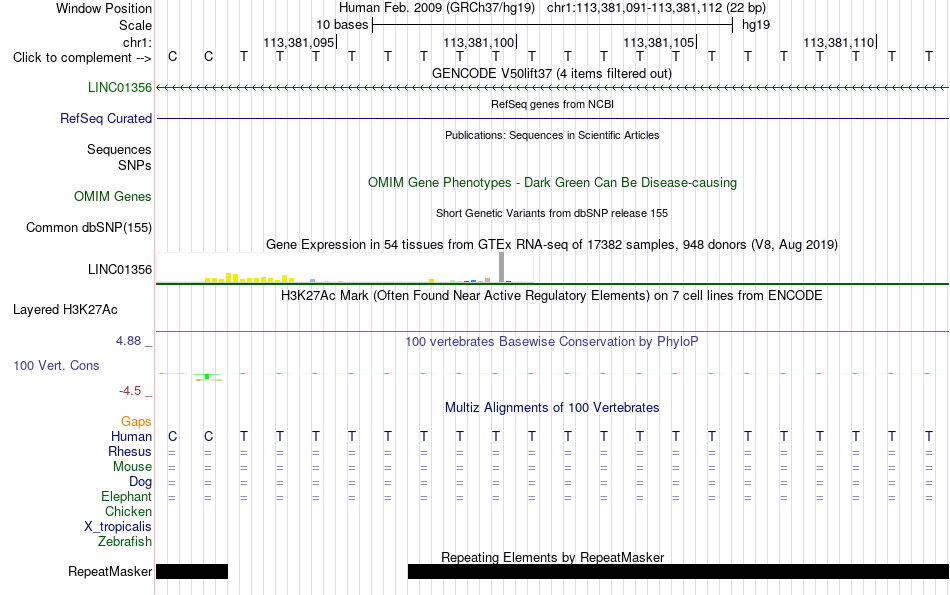950x595 pixels.
Task: Click the 4.88 PhyloP upper scale value
Action: coord(128,341)
